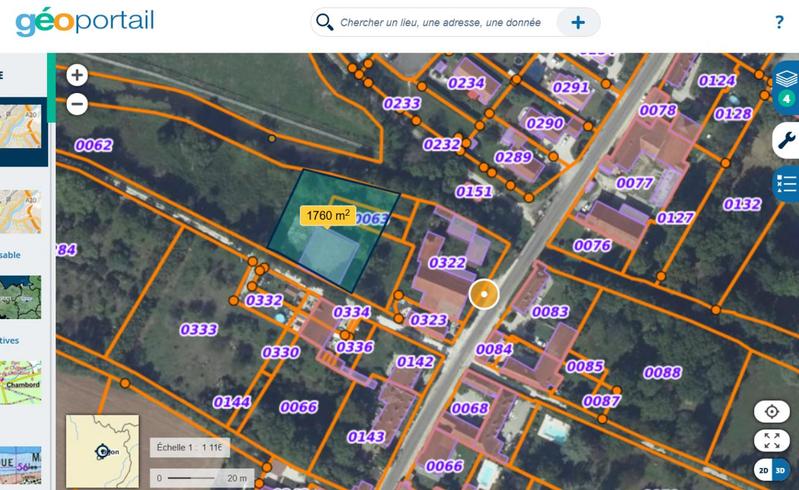This screenshot has width=799, height=490.
Task: Open the wrench tools panel
Action: (786, 142)
